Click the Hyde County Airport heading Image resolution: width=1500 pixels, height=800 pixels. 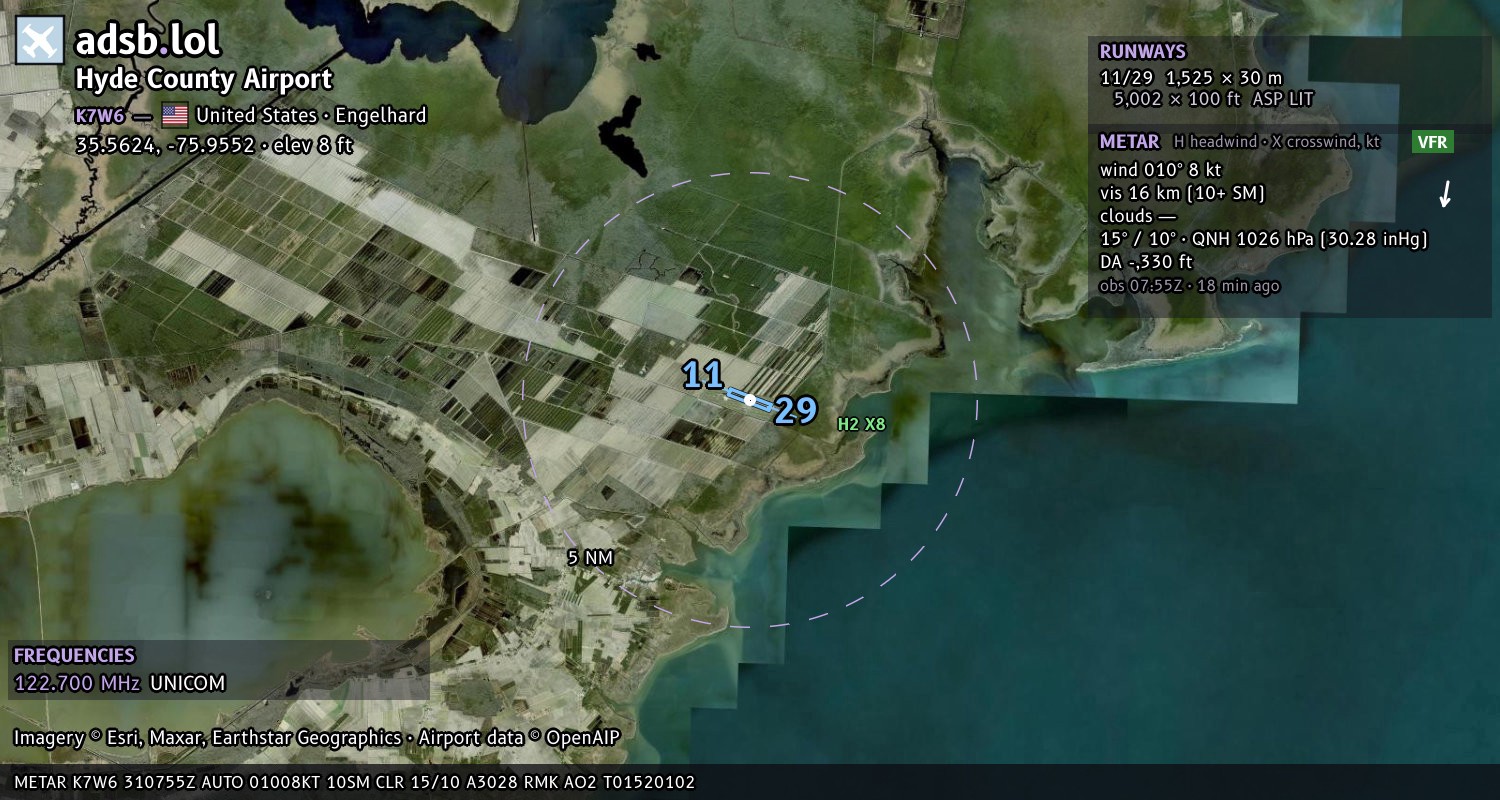204,79
